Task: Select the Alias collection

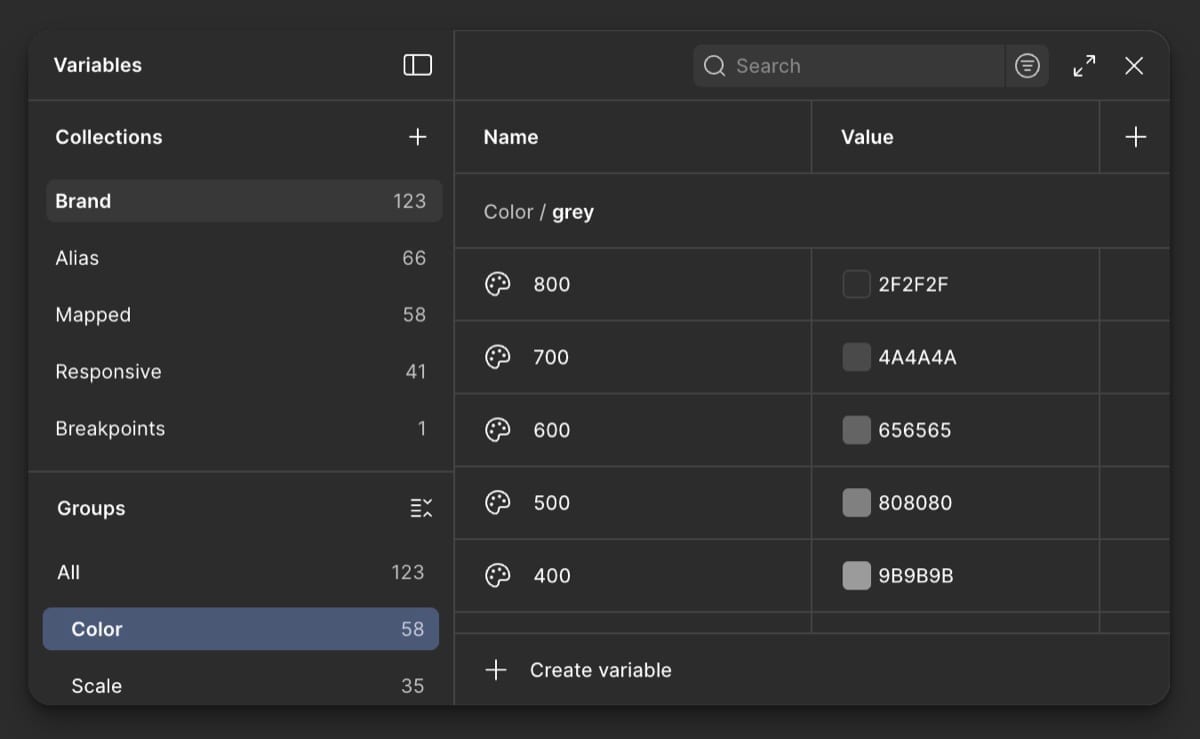Action: point(244,258)
